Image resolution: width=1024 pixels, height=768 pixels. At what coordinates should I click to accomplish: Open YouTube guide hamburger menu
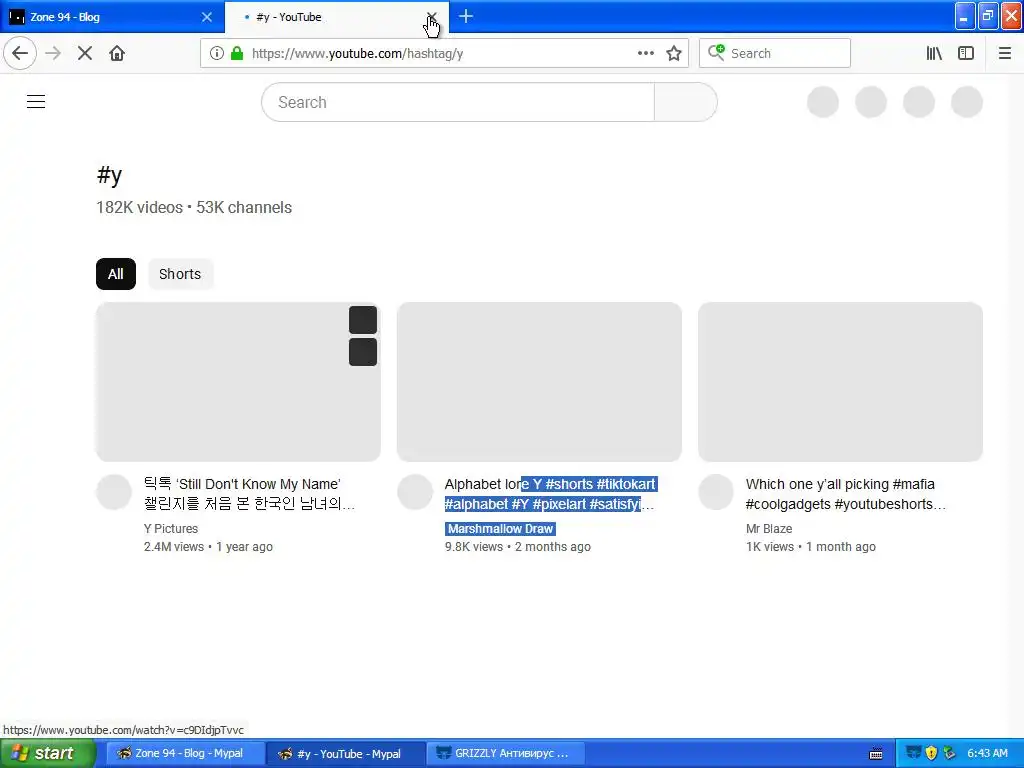click(x=36, y=102)
